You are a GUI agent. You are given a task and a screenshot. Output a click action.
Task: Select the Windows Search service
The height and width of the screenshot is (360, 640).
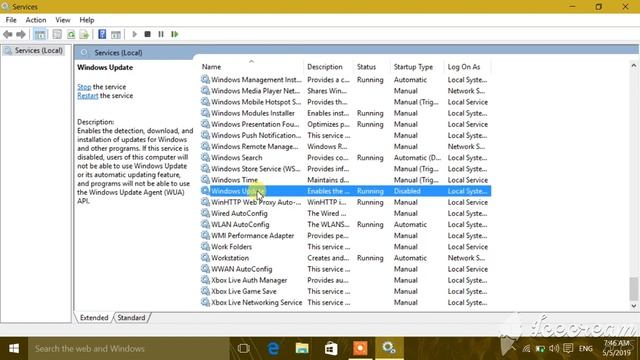tap(346, 158)
